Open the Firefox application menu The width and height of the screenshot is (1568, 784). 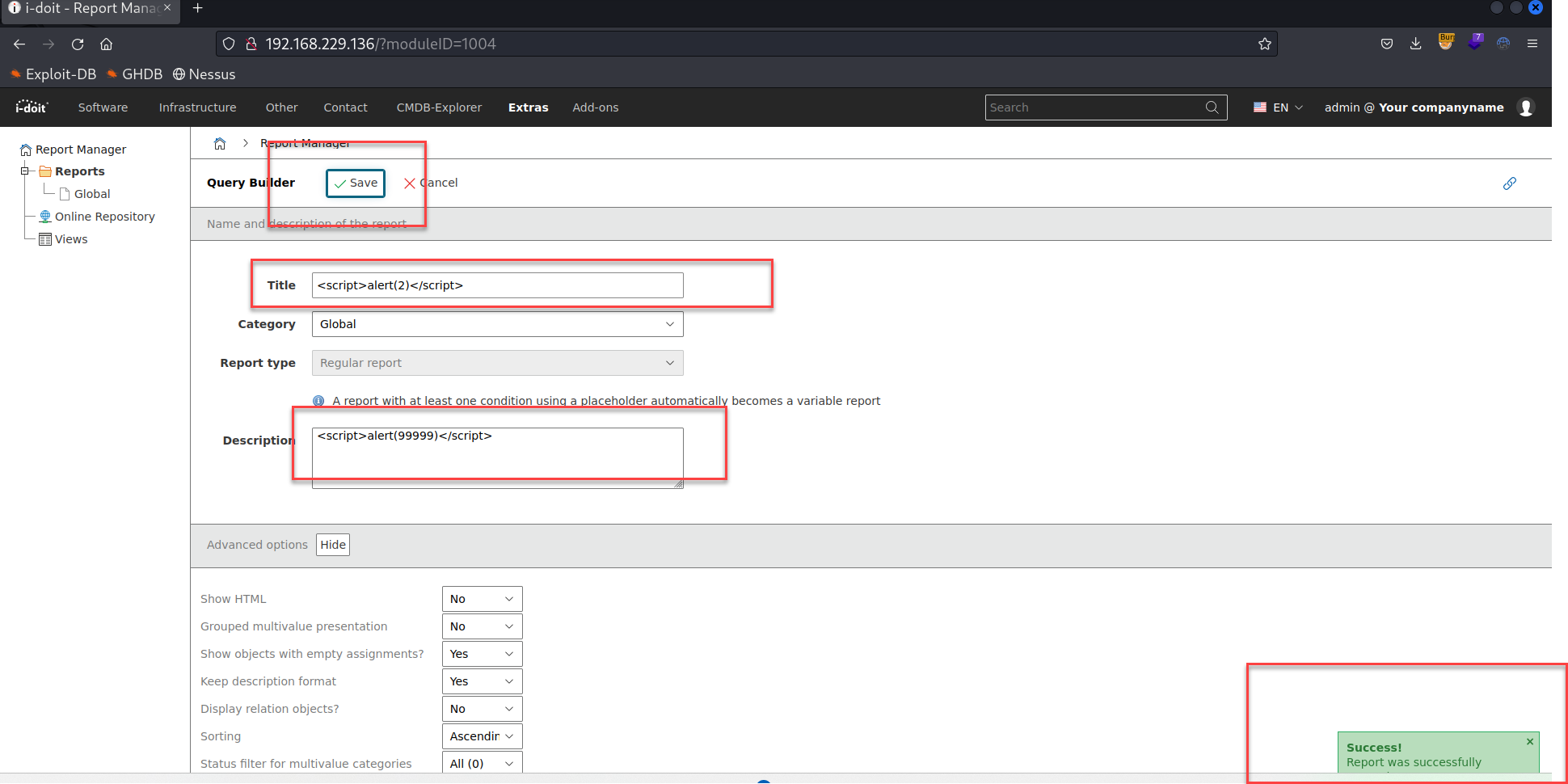[x=1532, y=44]
